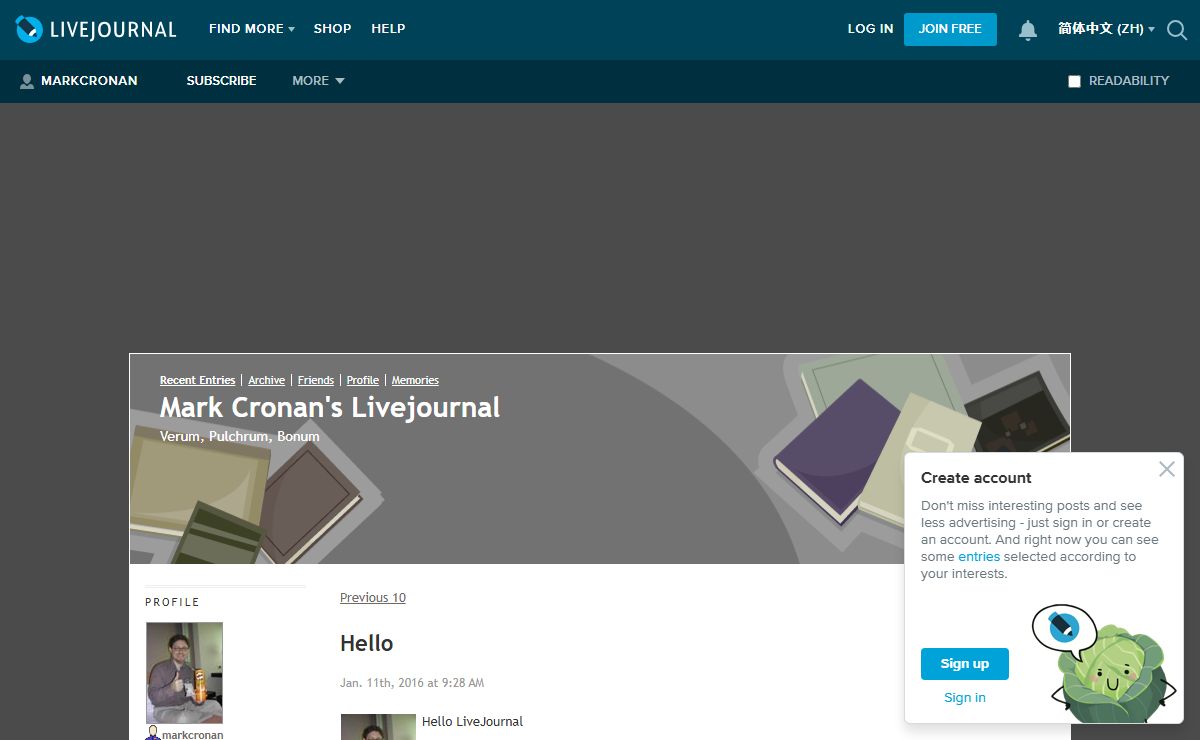Go to Previous 10 entries
Image resolution: width=1200 pixels, height=740 pixels.
(x=373, y=598)
